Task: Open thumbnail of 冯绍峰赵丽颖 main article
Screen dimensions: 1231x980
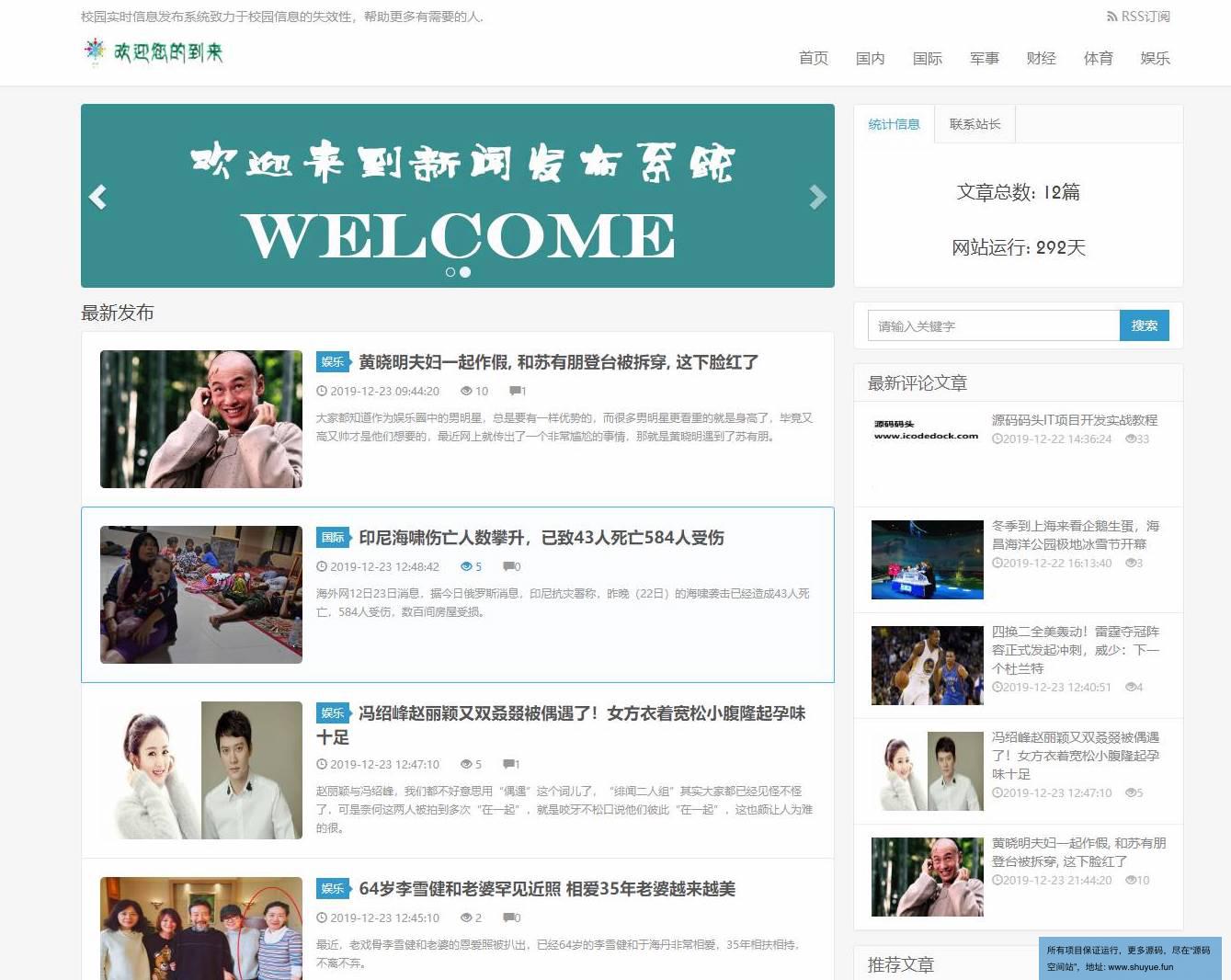Action: point(201,770)
